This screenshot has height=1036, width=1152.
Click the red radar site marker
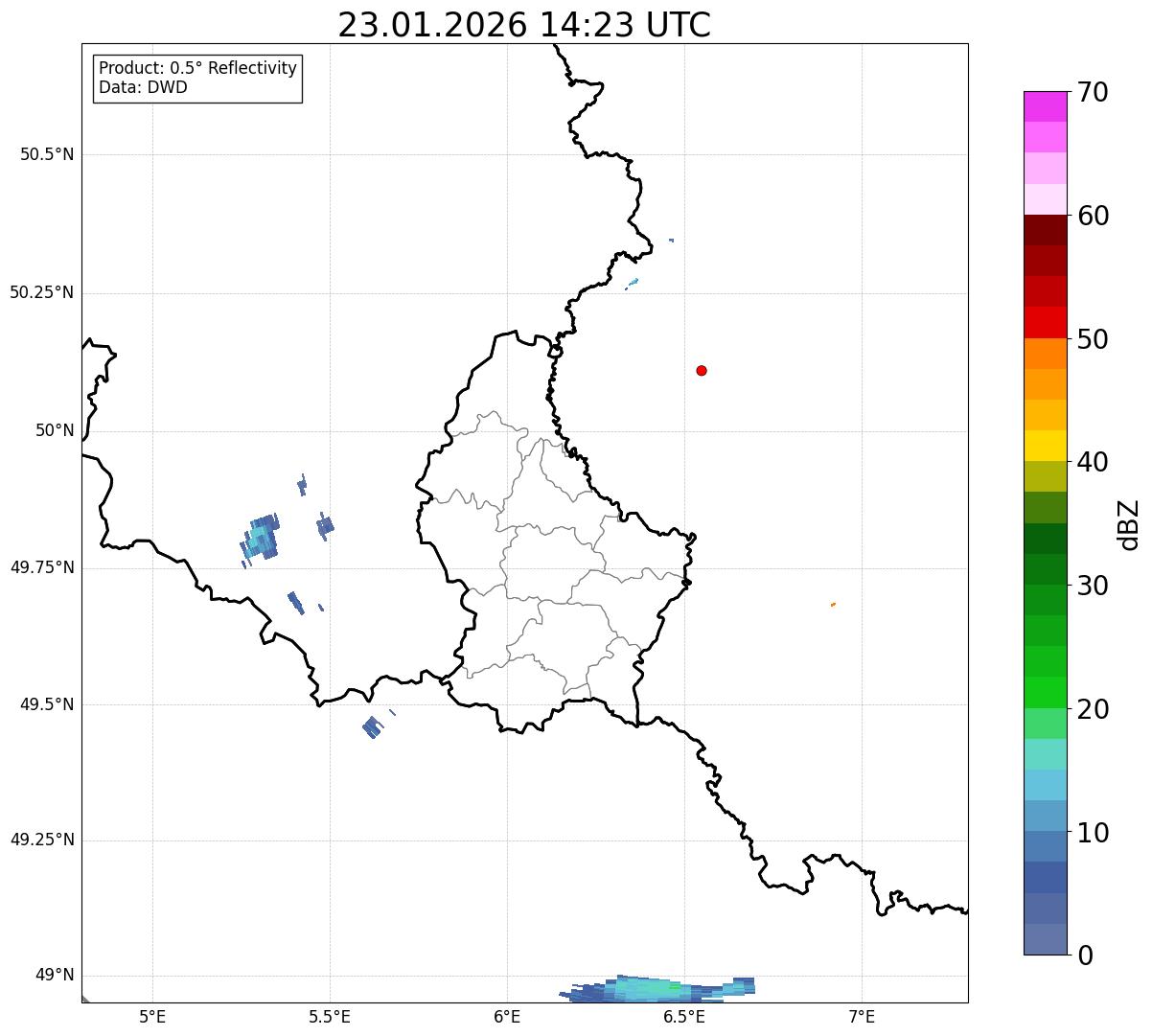702,371
